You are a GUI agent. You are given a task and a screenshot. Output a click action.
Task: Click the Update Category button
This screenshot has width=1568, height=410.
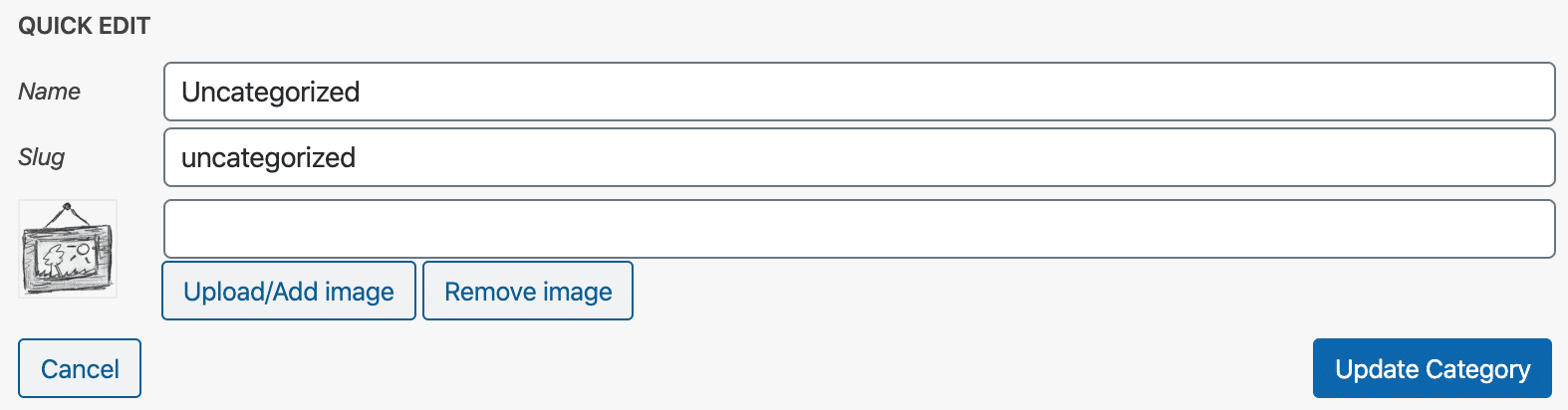pyautogui.click(x=1432, y=368)
